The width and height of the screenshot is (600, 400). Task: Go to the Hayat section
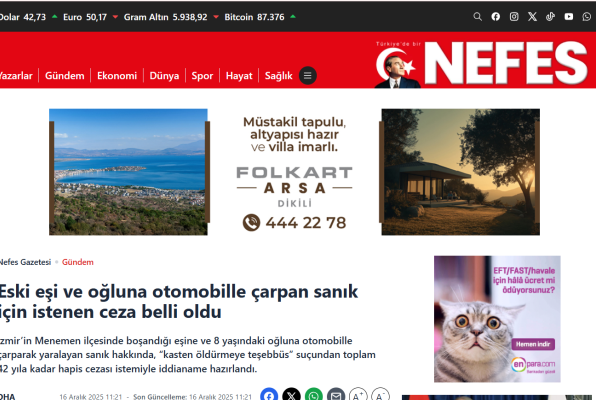tap(239, 76)
